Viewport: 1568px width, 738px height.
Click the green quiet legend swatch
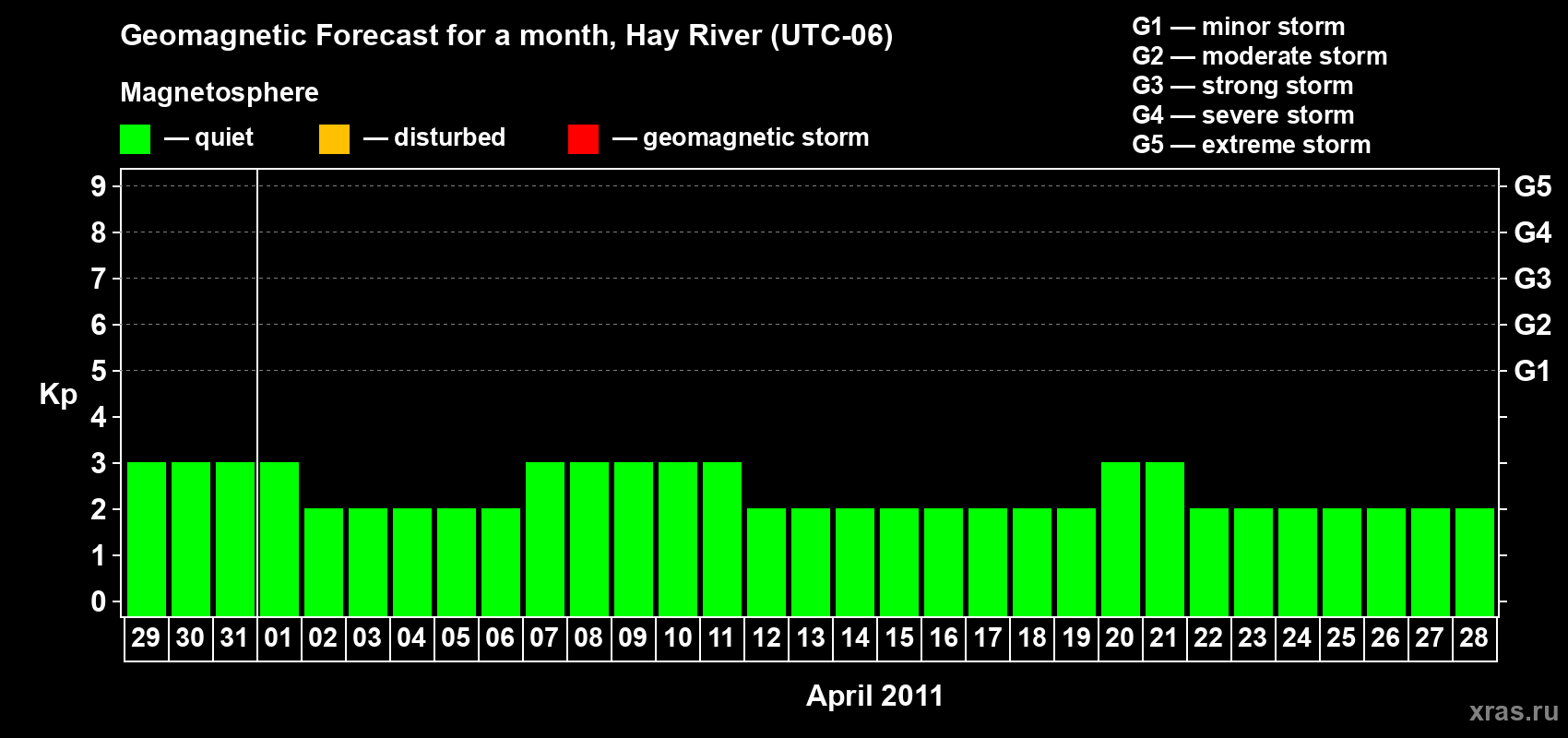(135, 139)
